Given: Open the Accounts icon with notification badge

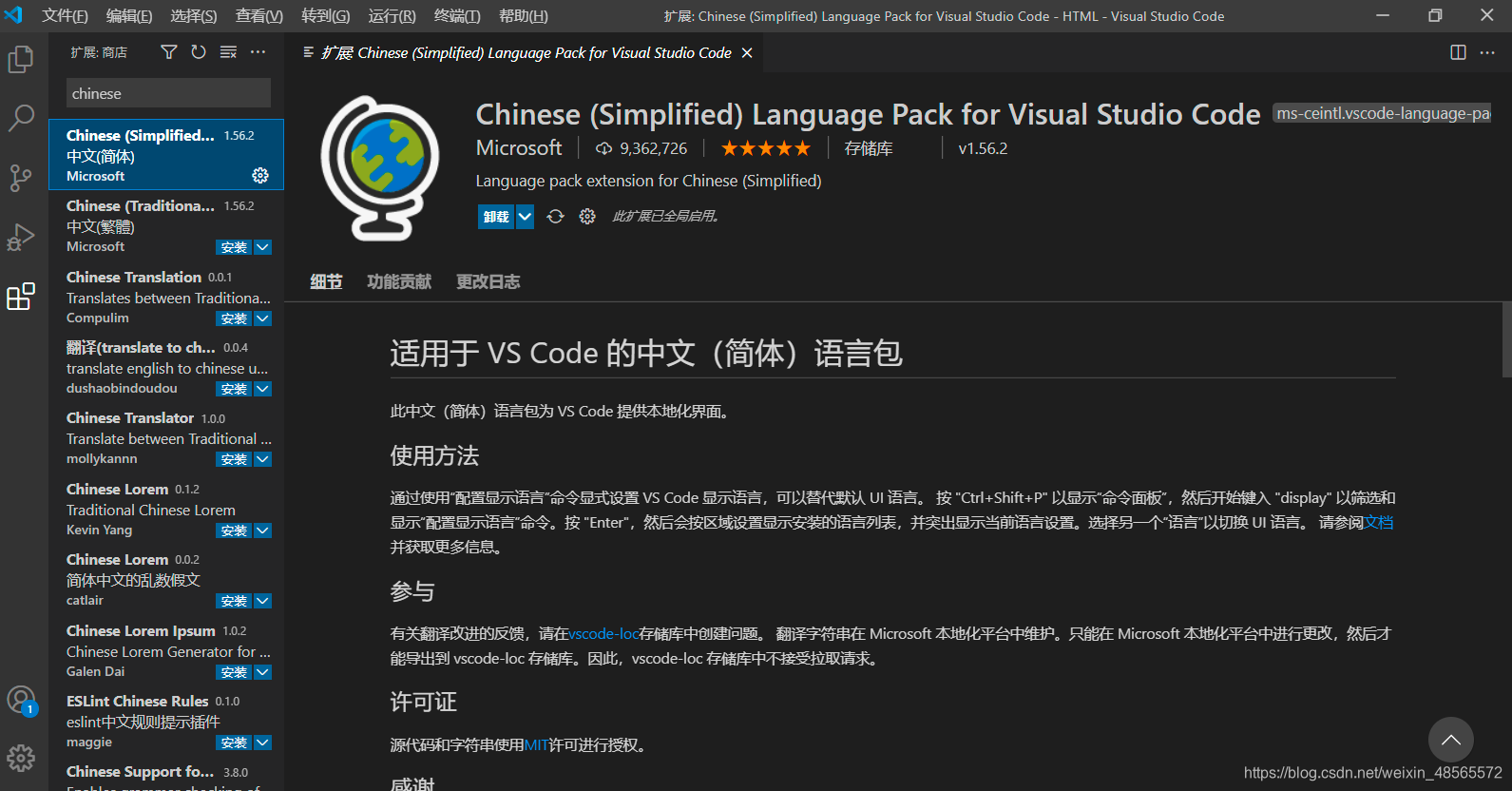Looking at the screenshot, I should point(21,701).
